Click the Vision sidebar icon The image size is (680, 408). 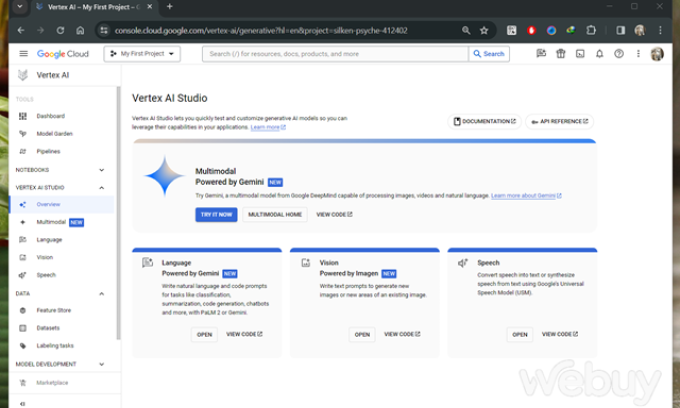tap(23, 257)
